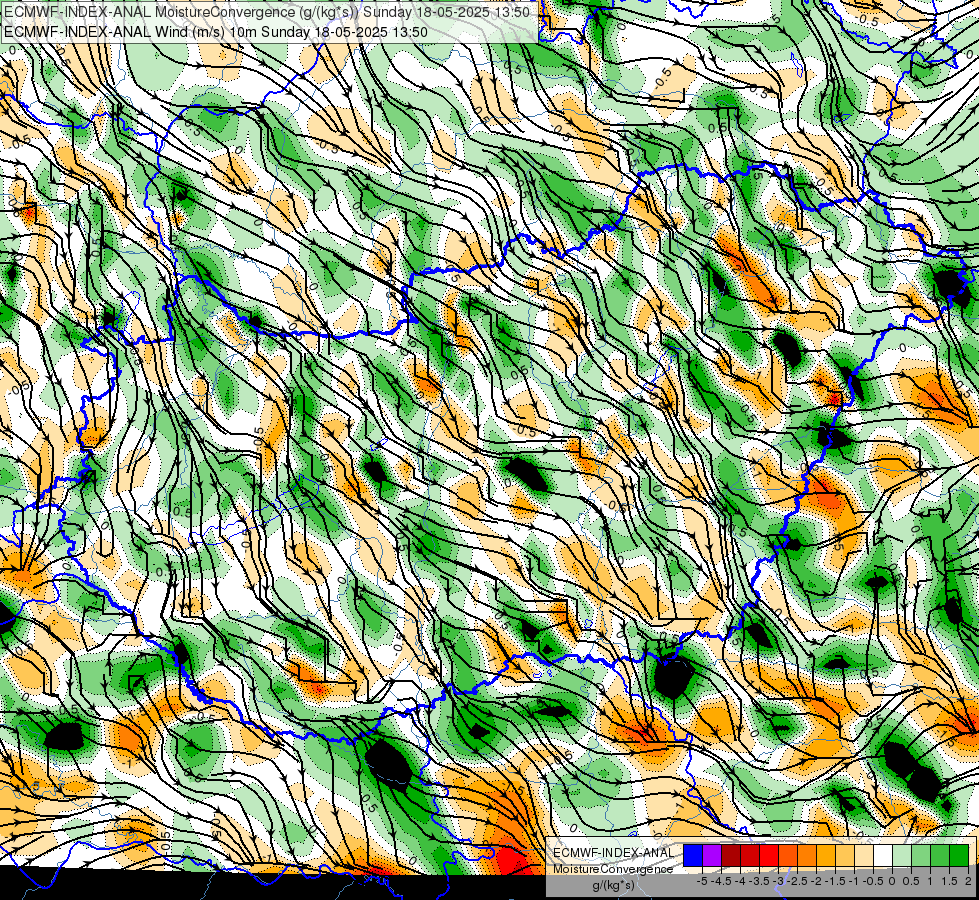The width and height of the screenshot is (979, 900).
Task: Click the blue legend swatch
Action: [693, 855]
